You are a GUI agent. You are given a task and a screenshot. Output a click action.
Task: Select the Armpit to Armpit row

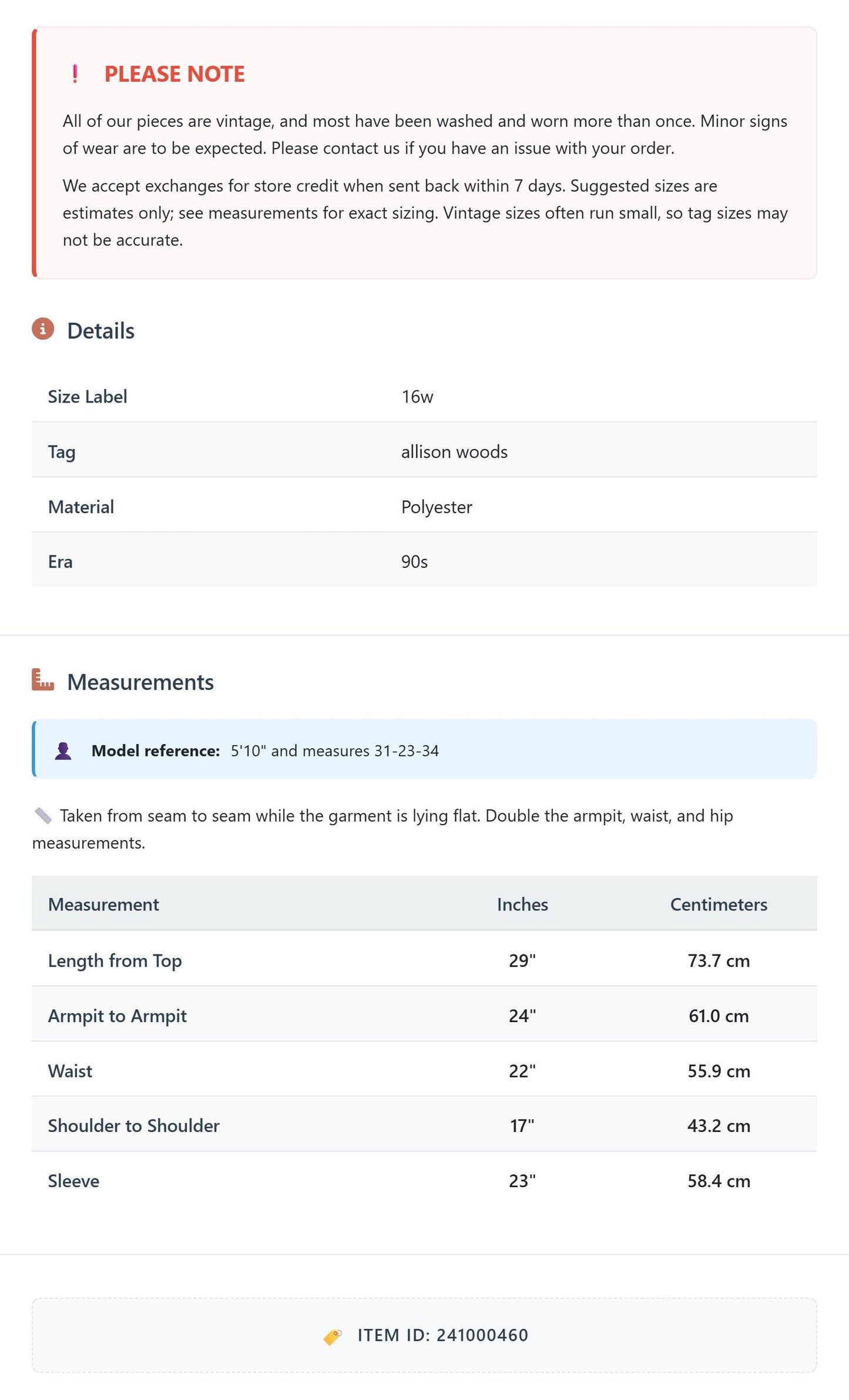[x=424, y=1016]
